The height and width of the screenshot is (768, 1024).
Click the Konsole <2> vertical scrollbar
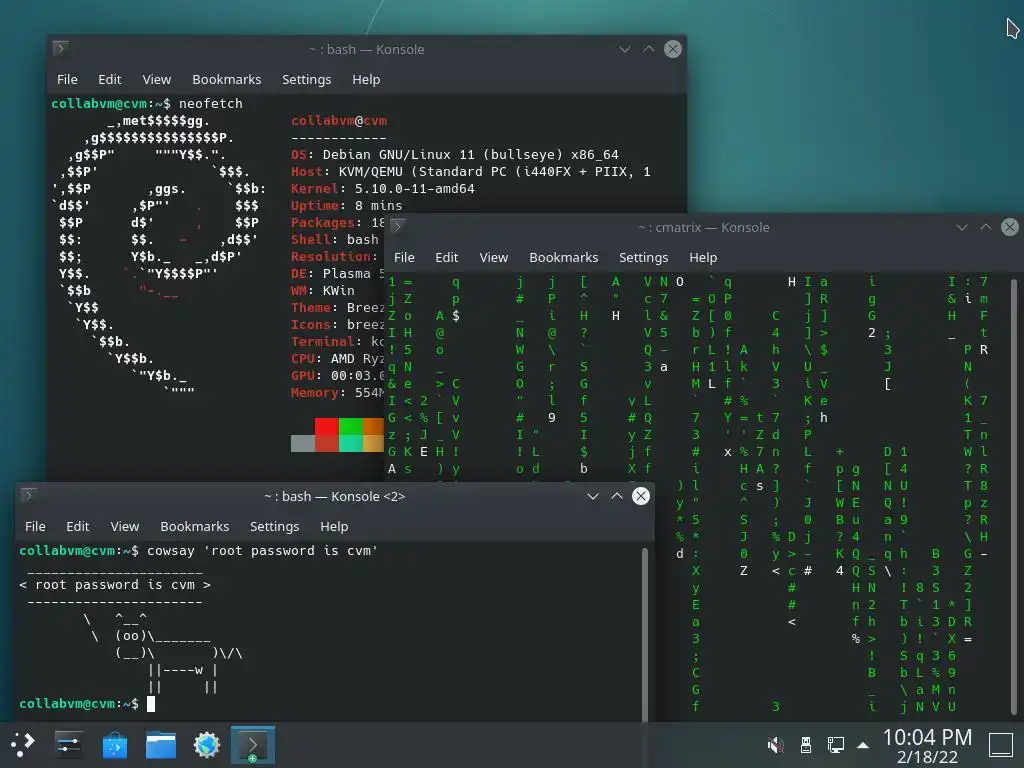tap(645, 632)
